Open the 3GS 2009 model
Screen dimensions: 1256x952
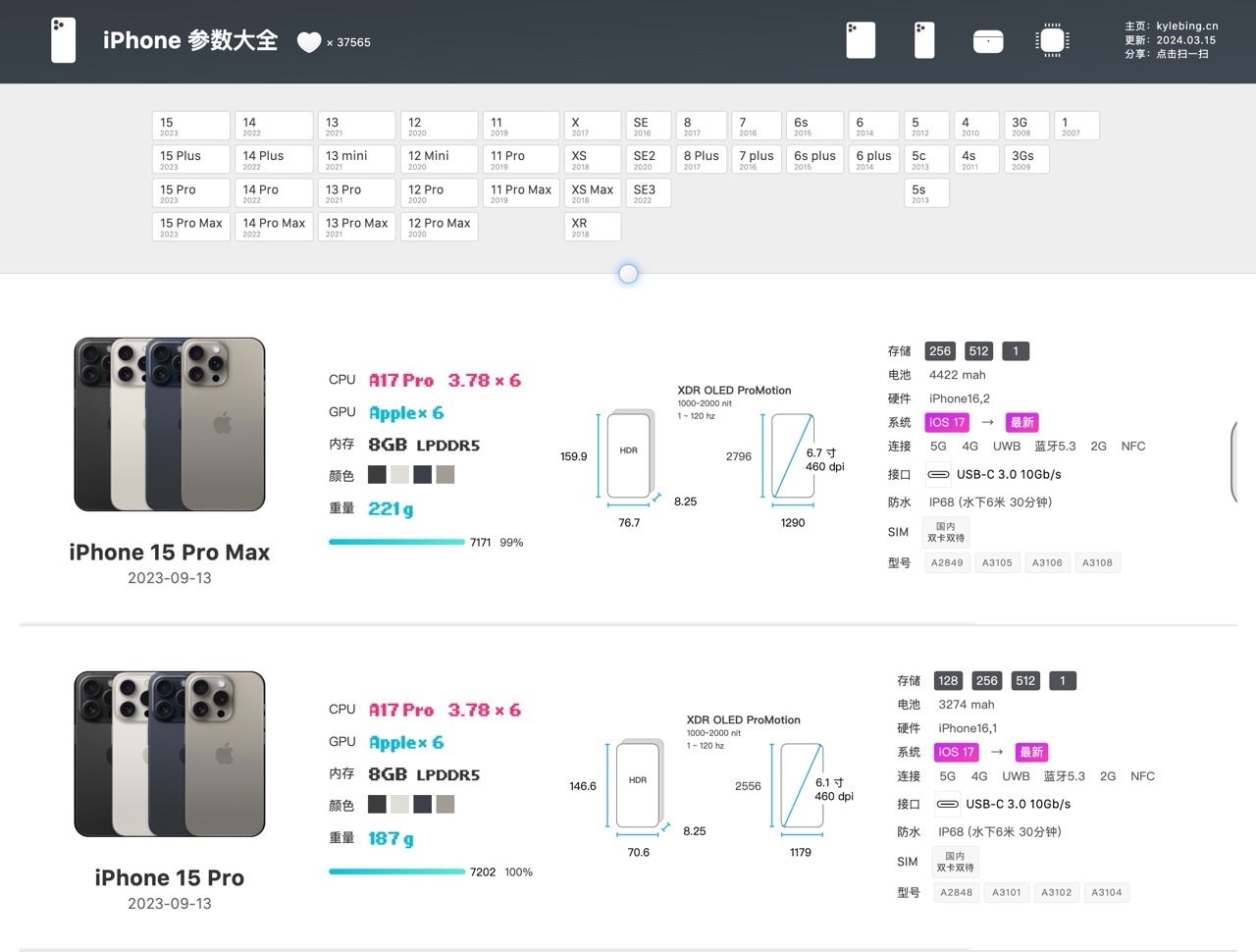[x=1026, y=160]
